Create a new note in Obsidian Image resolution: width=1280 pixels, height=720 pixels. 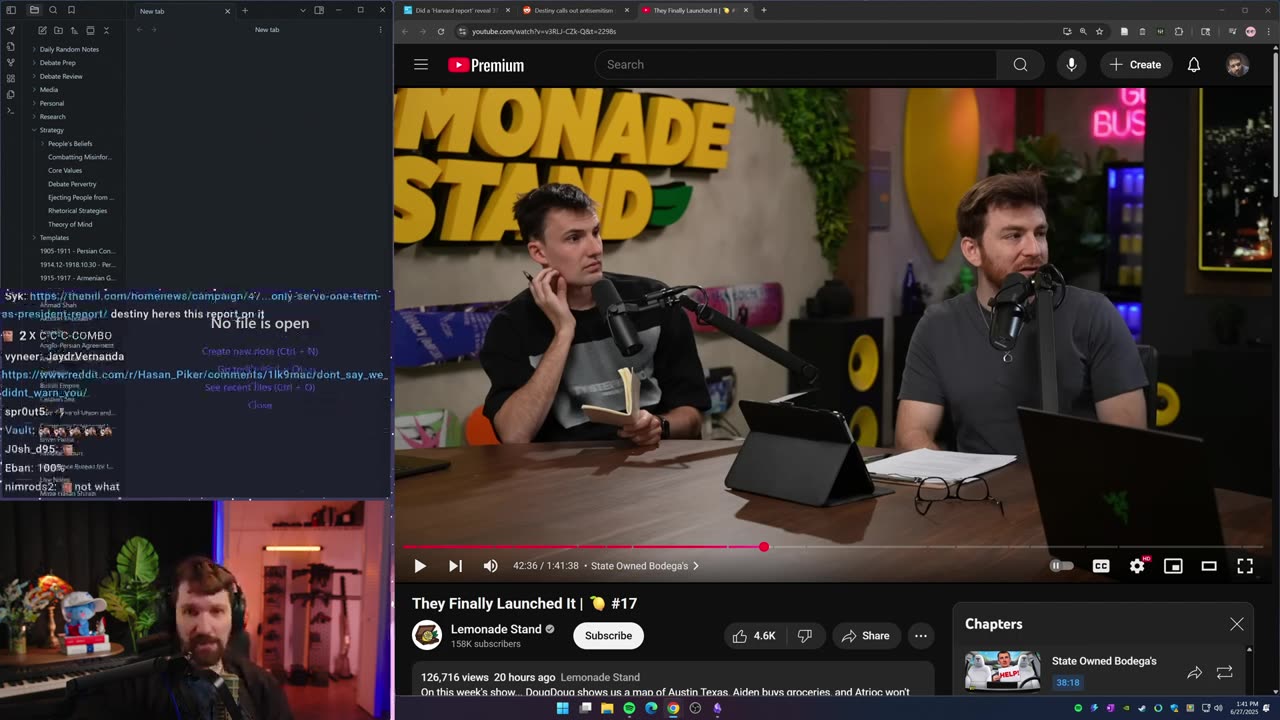point(42,30)
